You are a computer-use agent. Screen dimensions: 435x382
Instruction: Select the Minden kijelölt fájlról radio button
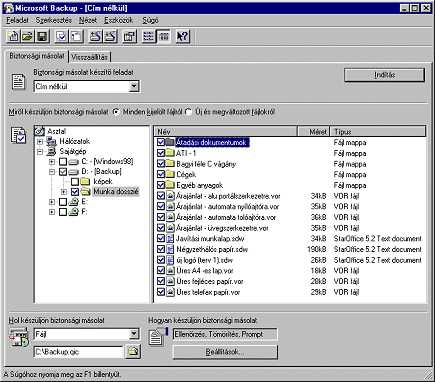[116, 112]
